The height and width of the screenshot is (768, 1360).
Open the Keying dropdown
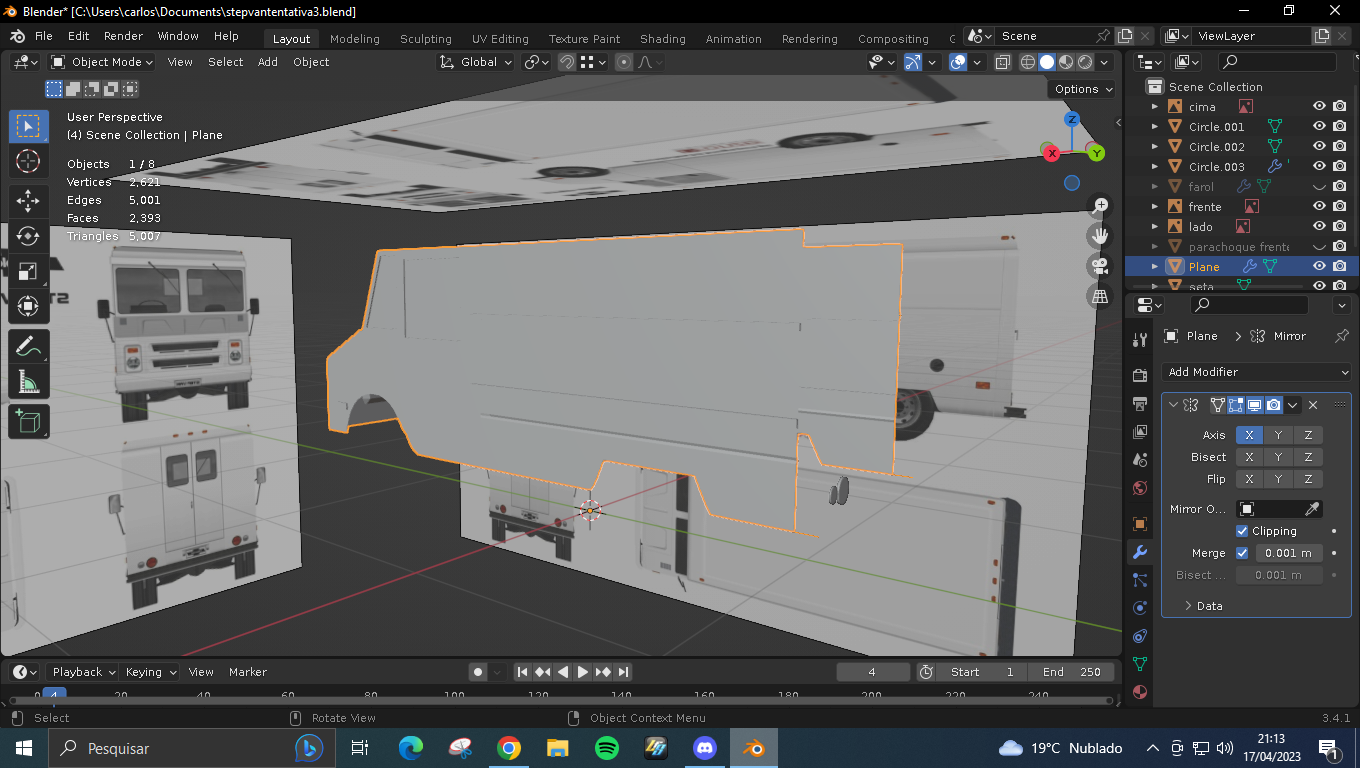point(150,672)
